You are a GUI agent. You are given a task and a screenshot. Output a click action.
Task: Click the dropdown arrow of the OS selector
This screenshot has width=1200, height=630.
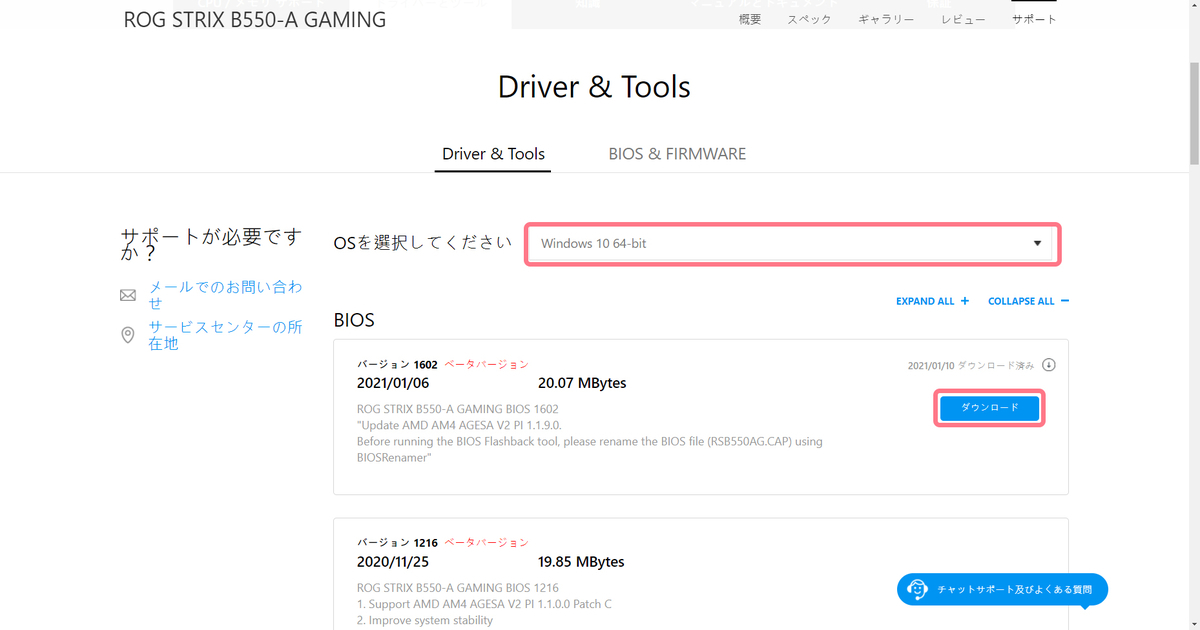click(x=1037, y=244)
